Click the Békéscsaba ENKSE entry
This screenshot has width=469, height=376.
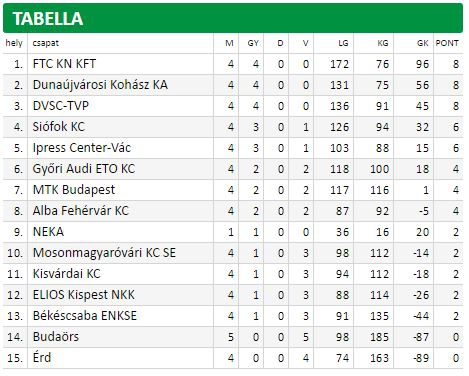pos(85,316)
